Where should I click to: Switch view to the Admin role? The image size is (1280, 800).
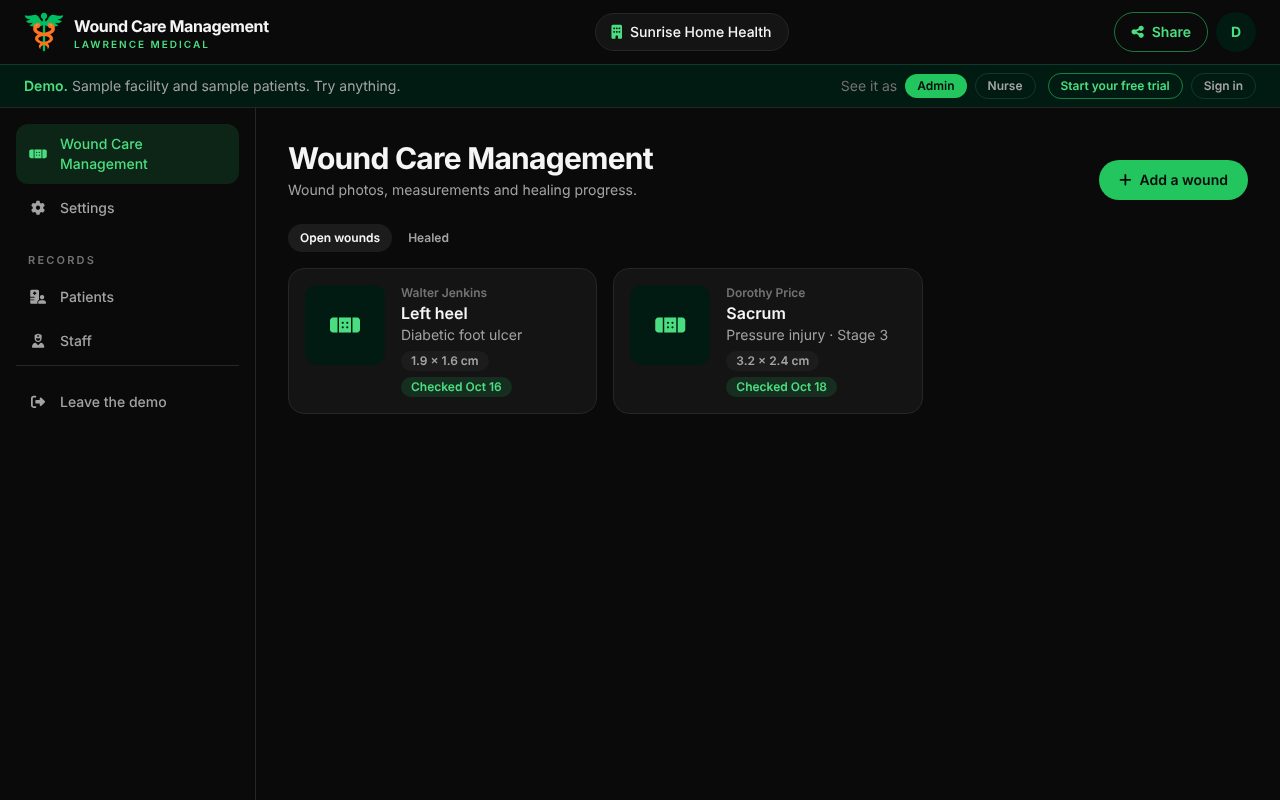(x=936, y=86)
